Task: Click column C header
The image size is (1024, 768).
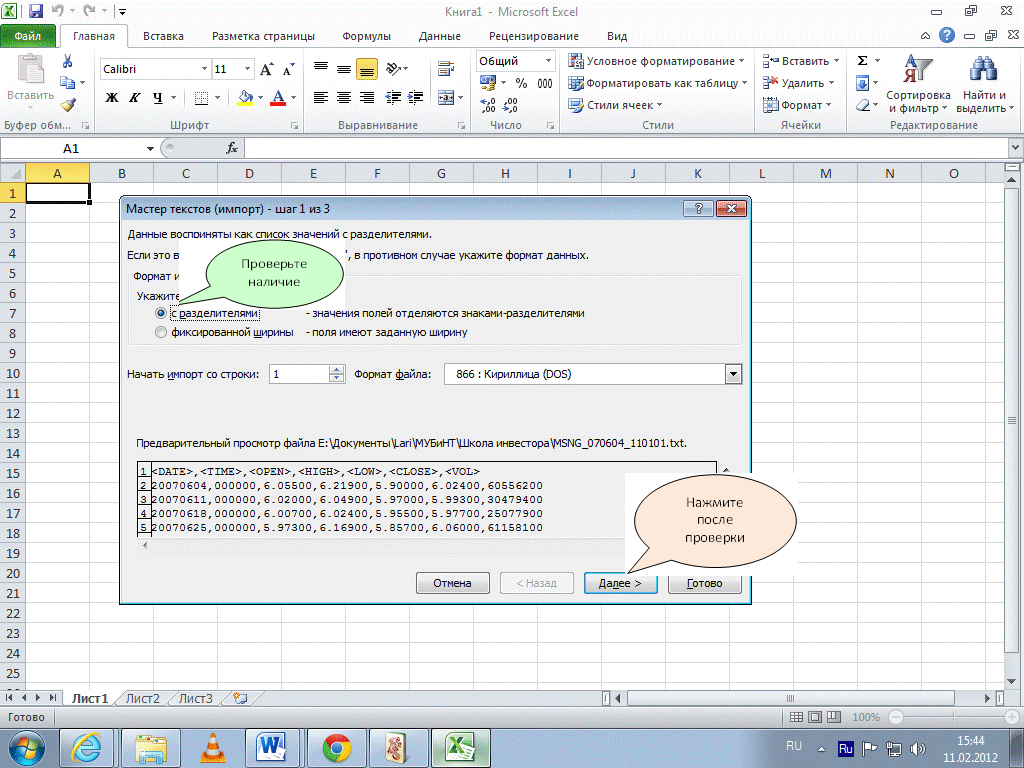Action: [185, 174]
